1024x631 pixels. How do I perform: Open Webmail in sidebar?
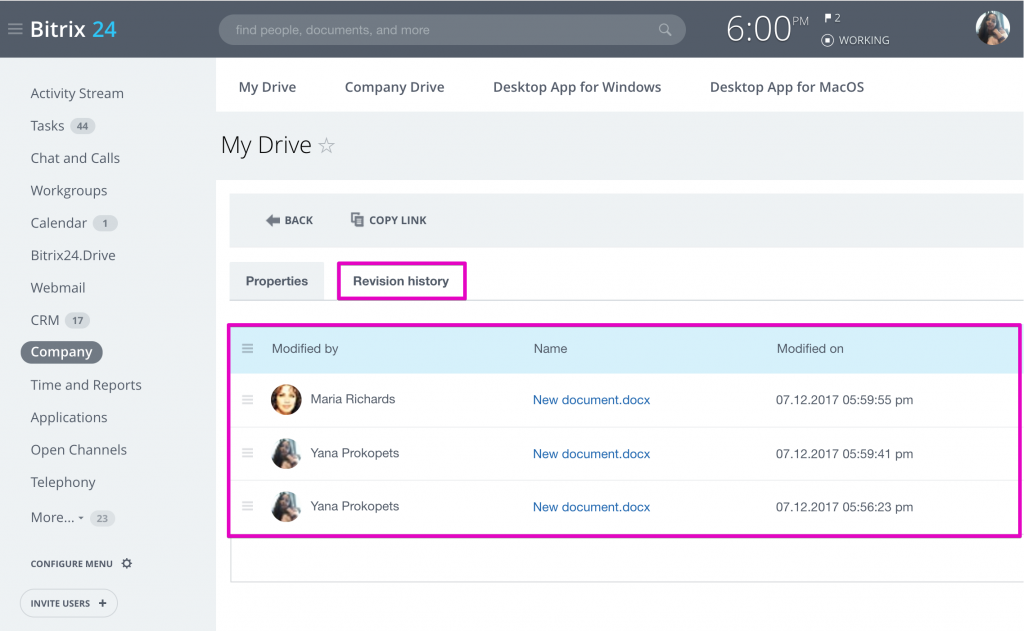(57, 287)
